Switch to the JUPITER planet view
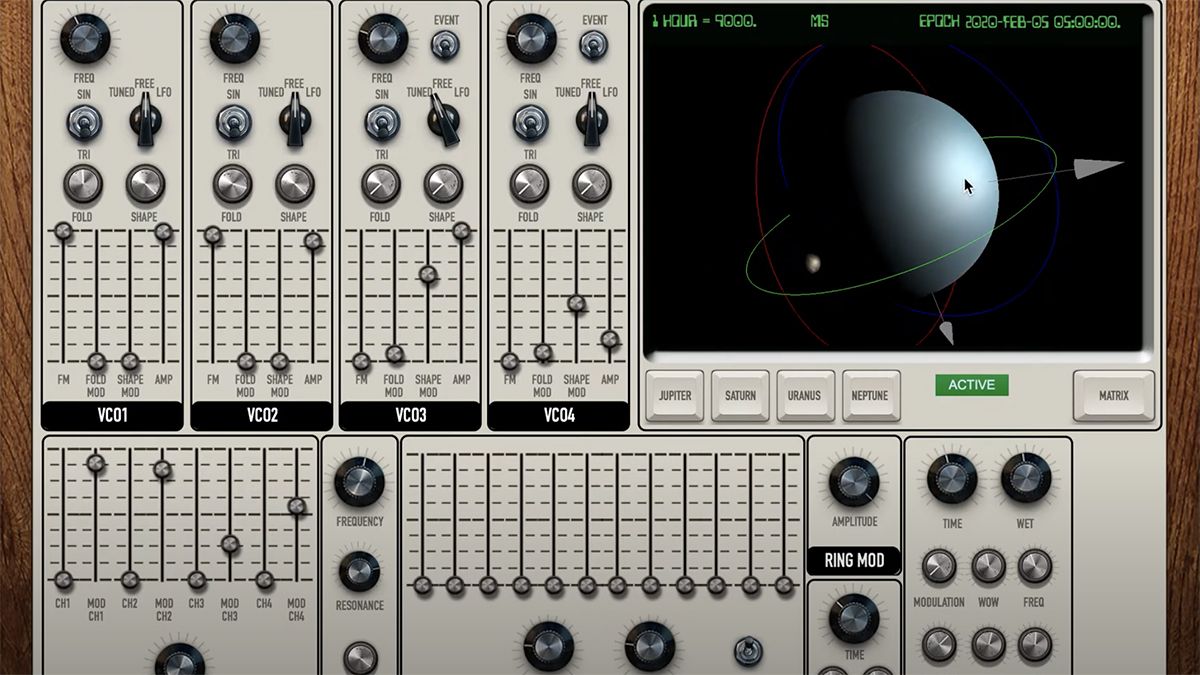1200x675 pixels. coord(674,396)
